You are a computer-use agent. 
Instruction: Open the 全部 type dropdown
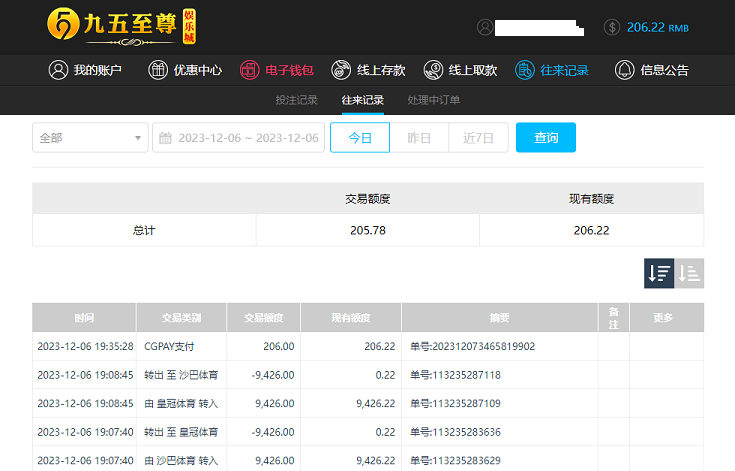click(90, 138)
